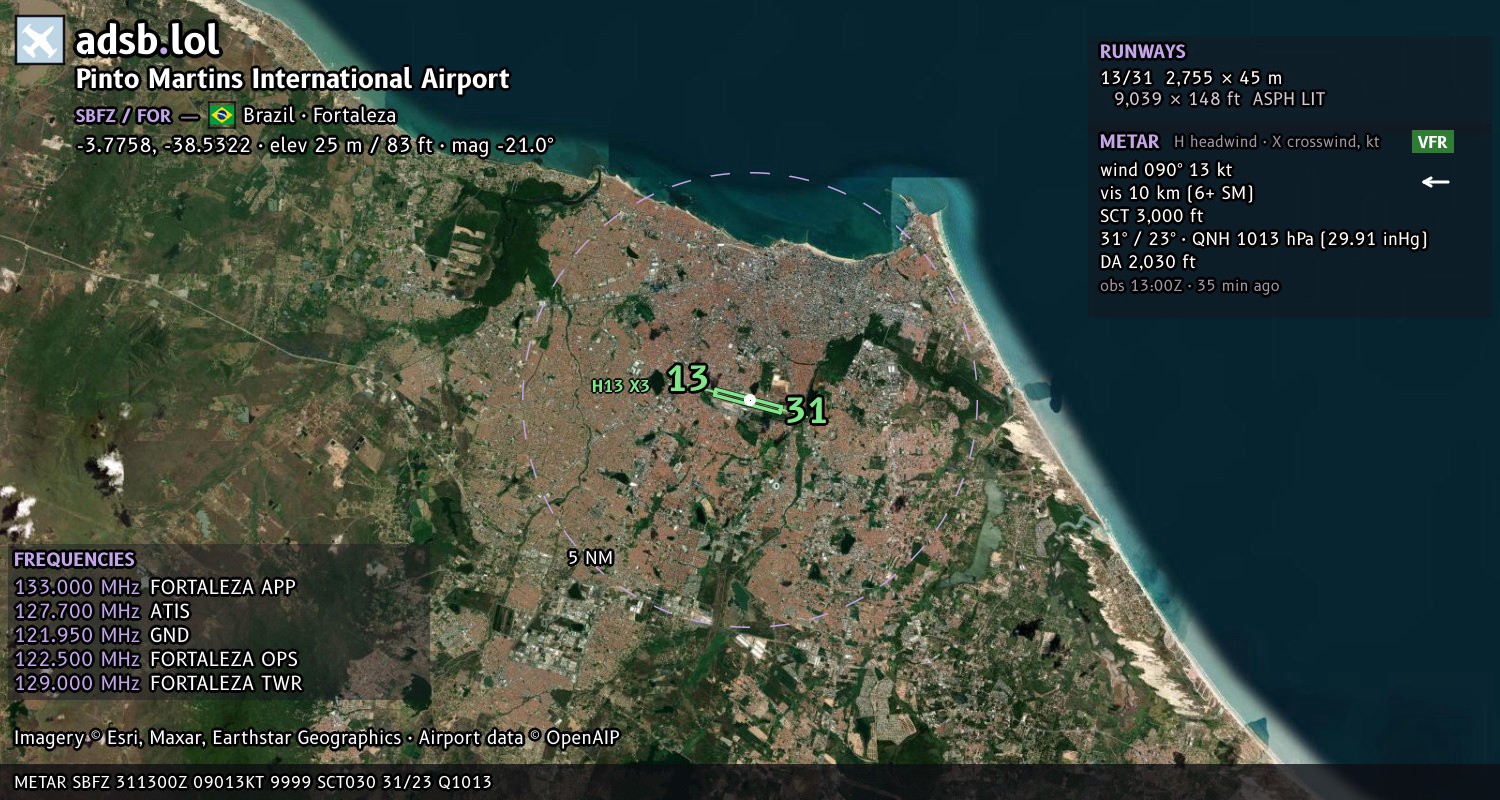
Task: Click the raw METAR SBFZ string
Action: (x=253, y=782)
